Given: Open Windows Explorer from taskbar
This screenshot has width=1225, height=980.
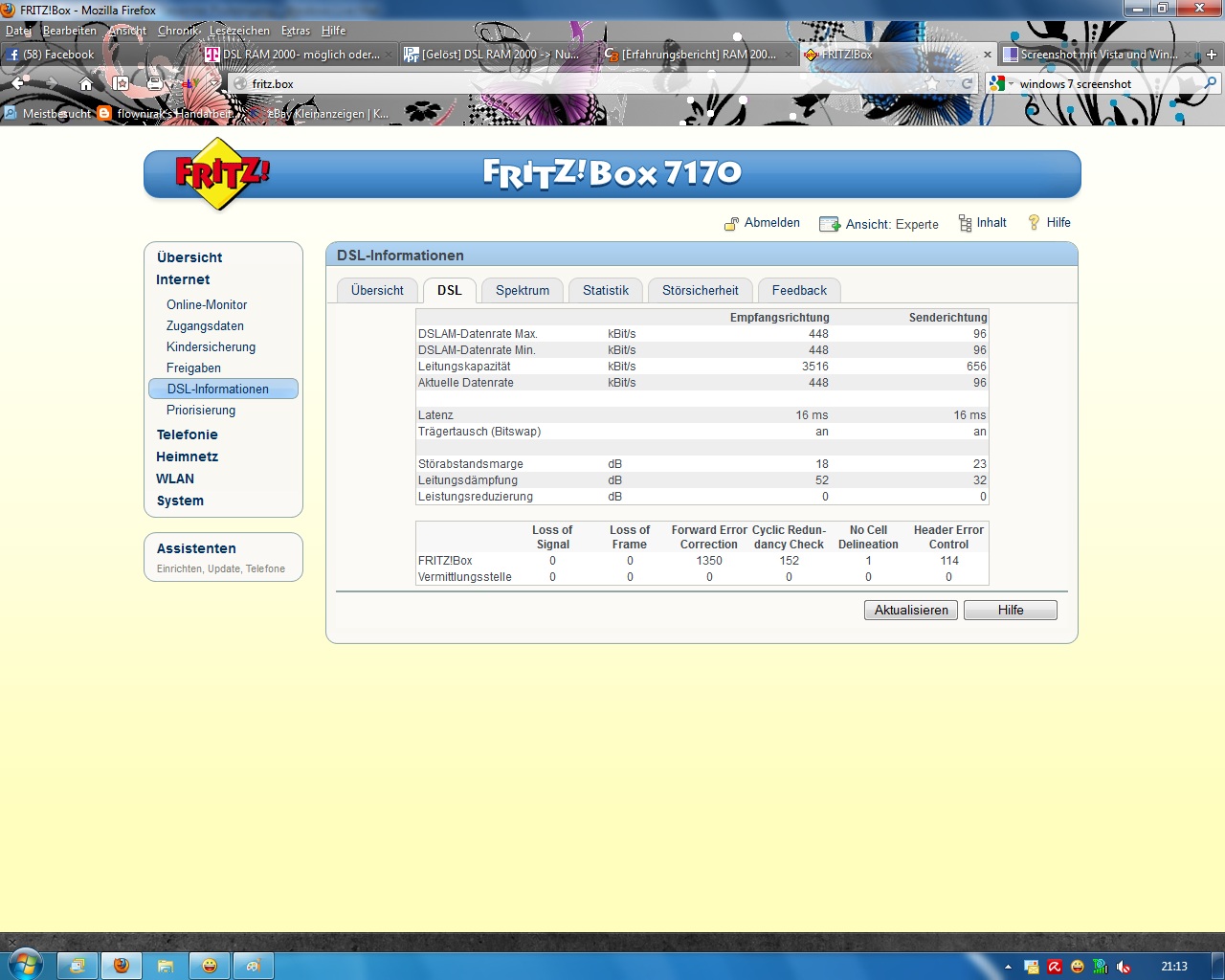Looking at the screenshot, I should pyautogui.click(x=166, y=966).
